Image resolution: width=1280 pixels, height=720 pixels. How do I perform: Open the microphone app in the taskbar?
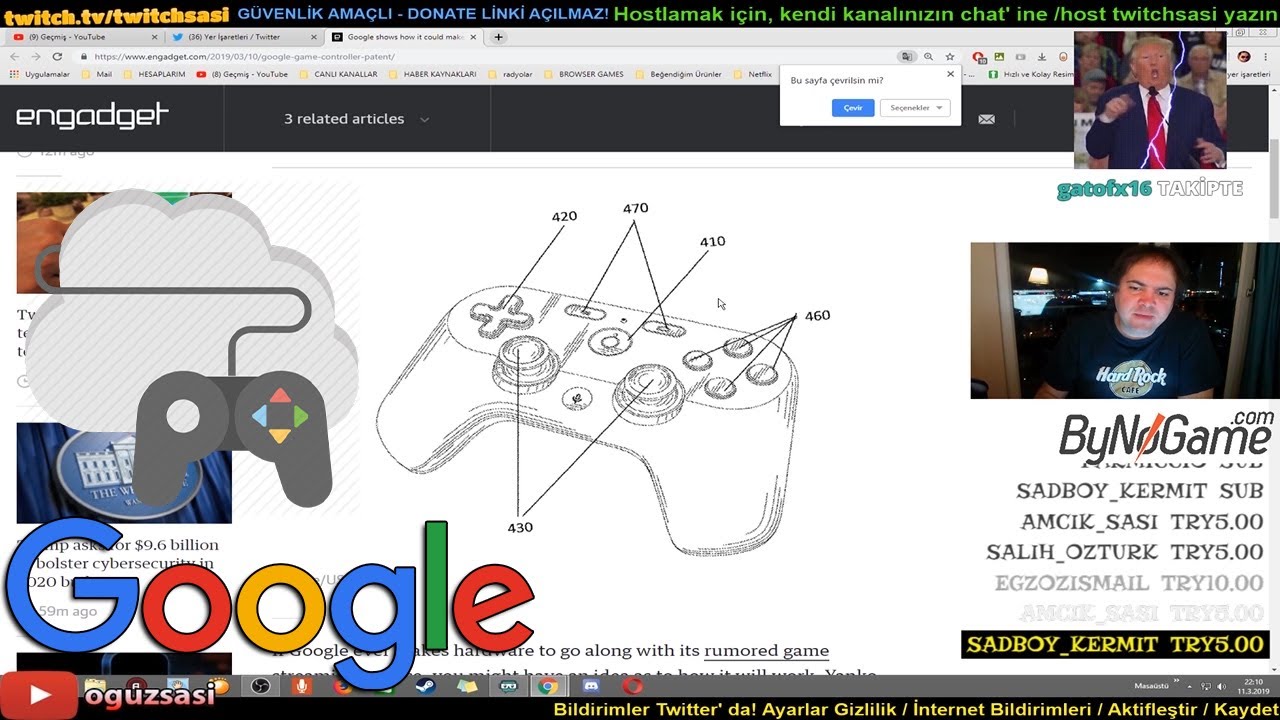(x=301, y=686)
